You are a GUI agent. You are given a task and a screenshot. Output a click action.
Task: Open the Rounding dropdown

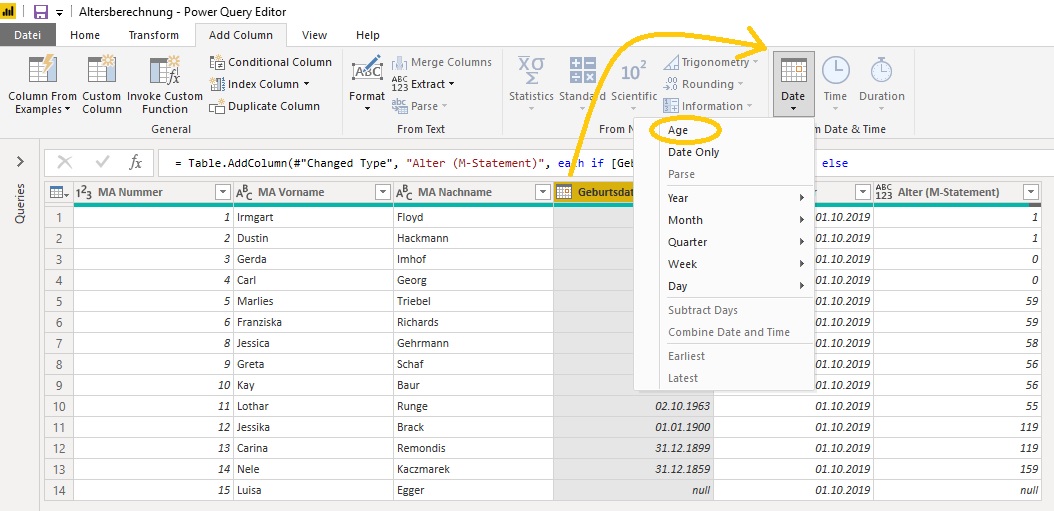coord(704,84)
